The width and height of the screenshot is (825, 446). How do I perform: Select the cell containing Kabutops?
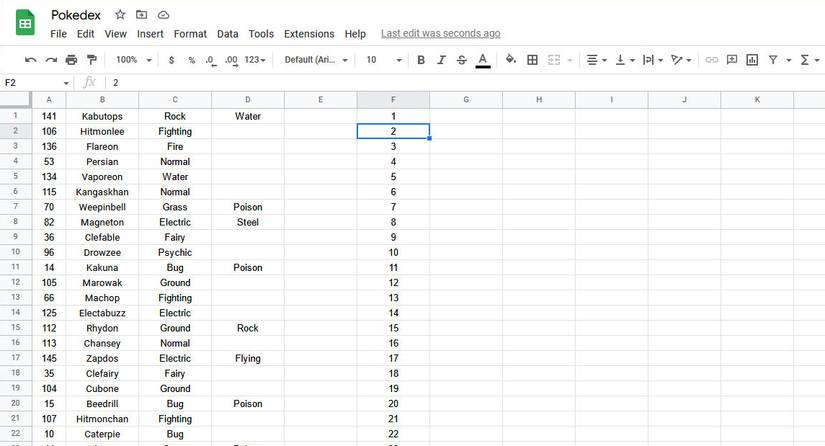[102, 116]
